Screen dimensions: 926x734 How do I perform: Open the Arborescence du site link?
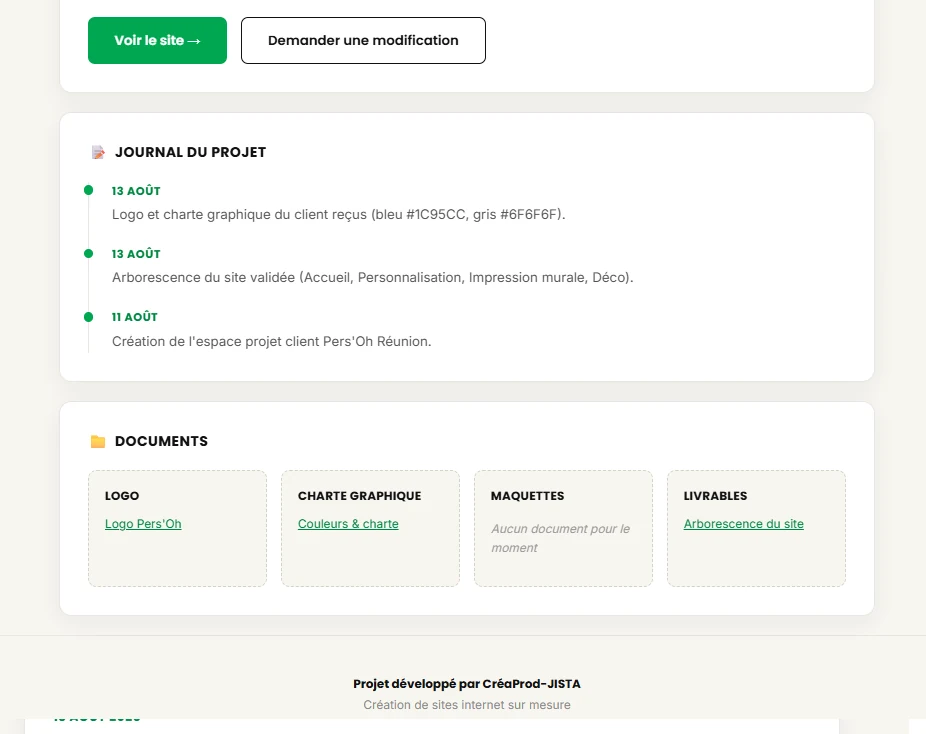744,524
